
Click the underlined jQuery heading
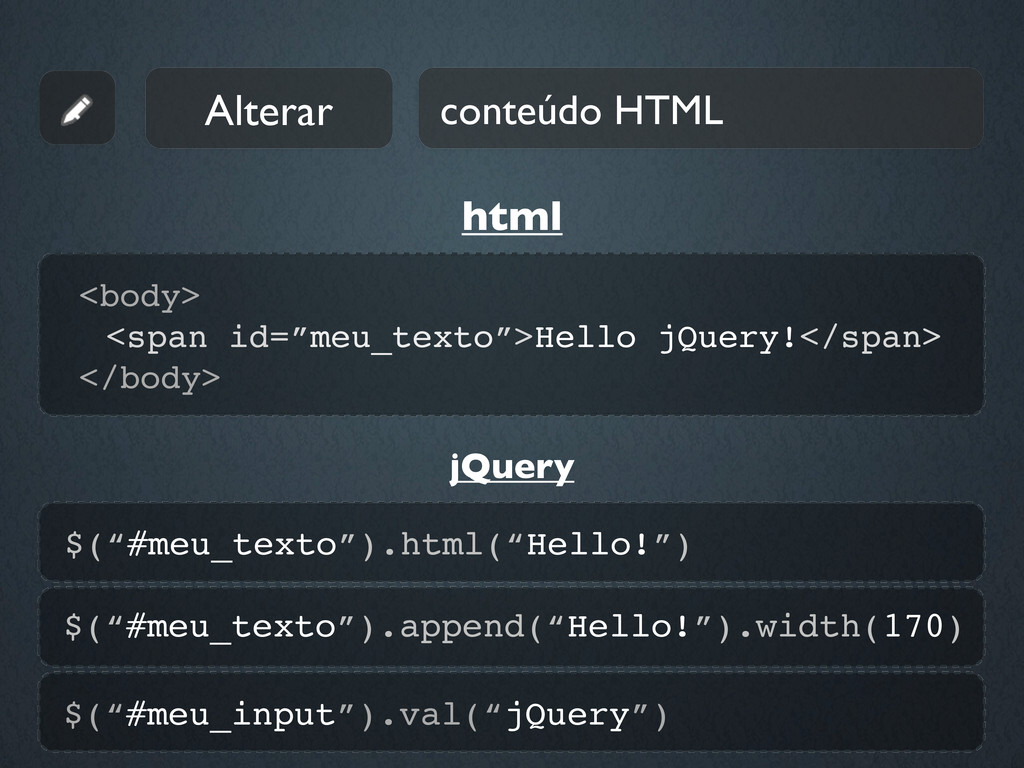coord(512,467)
